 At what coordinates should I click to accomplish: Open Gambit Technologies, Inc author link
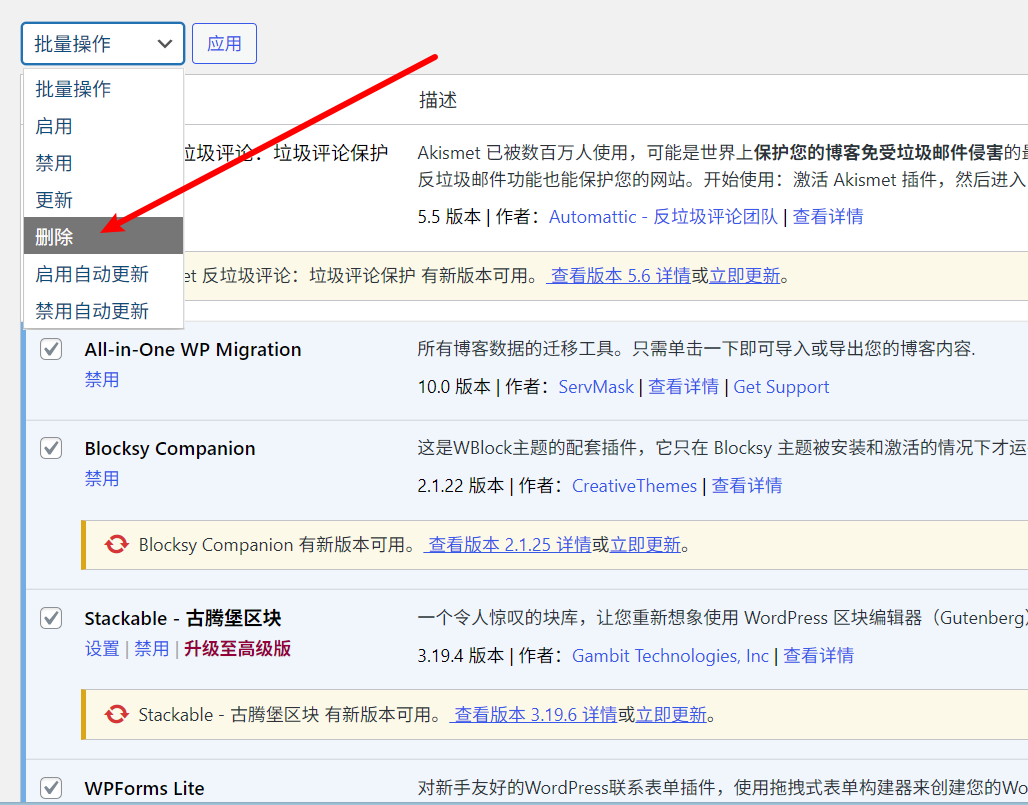pos(670,656)
